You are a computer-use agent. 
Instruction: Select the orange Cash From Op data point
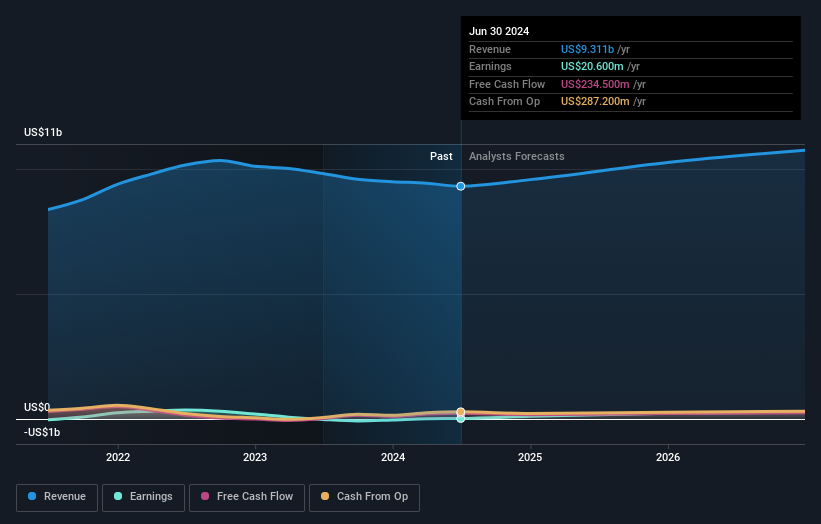461,412
